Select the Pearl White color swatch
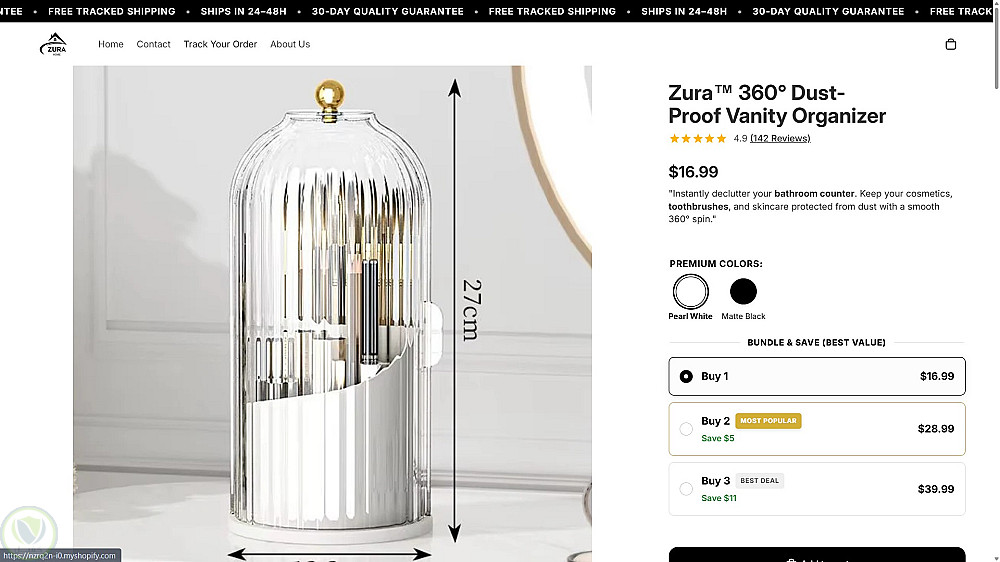Screen dimensions: 1000x562 690,292
